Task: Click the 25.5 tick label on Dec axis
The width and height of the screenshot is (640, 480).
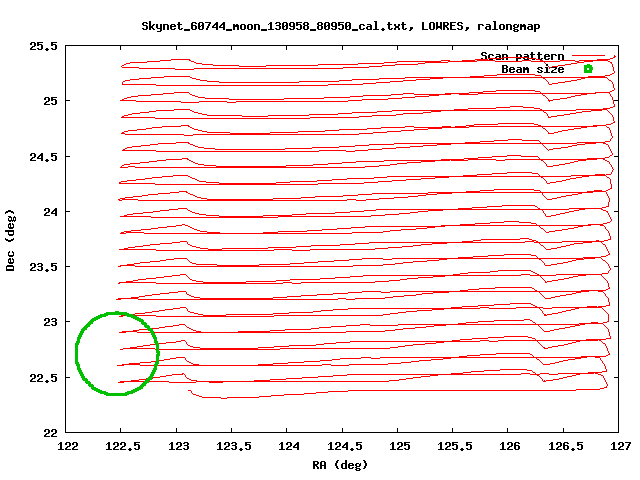Action: tap(43, 46)
